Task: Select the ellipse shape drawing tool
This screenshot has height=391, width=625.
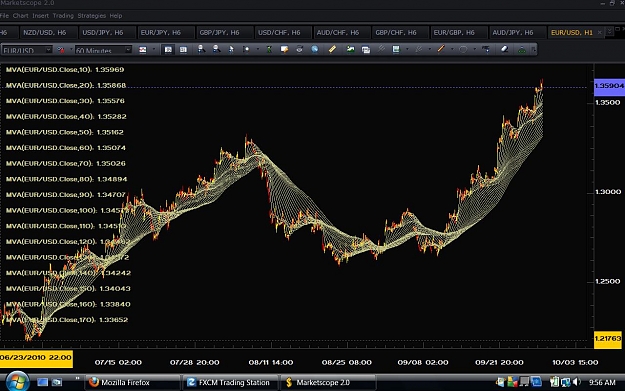Action: pos(463,49)
